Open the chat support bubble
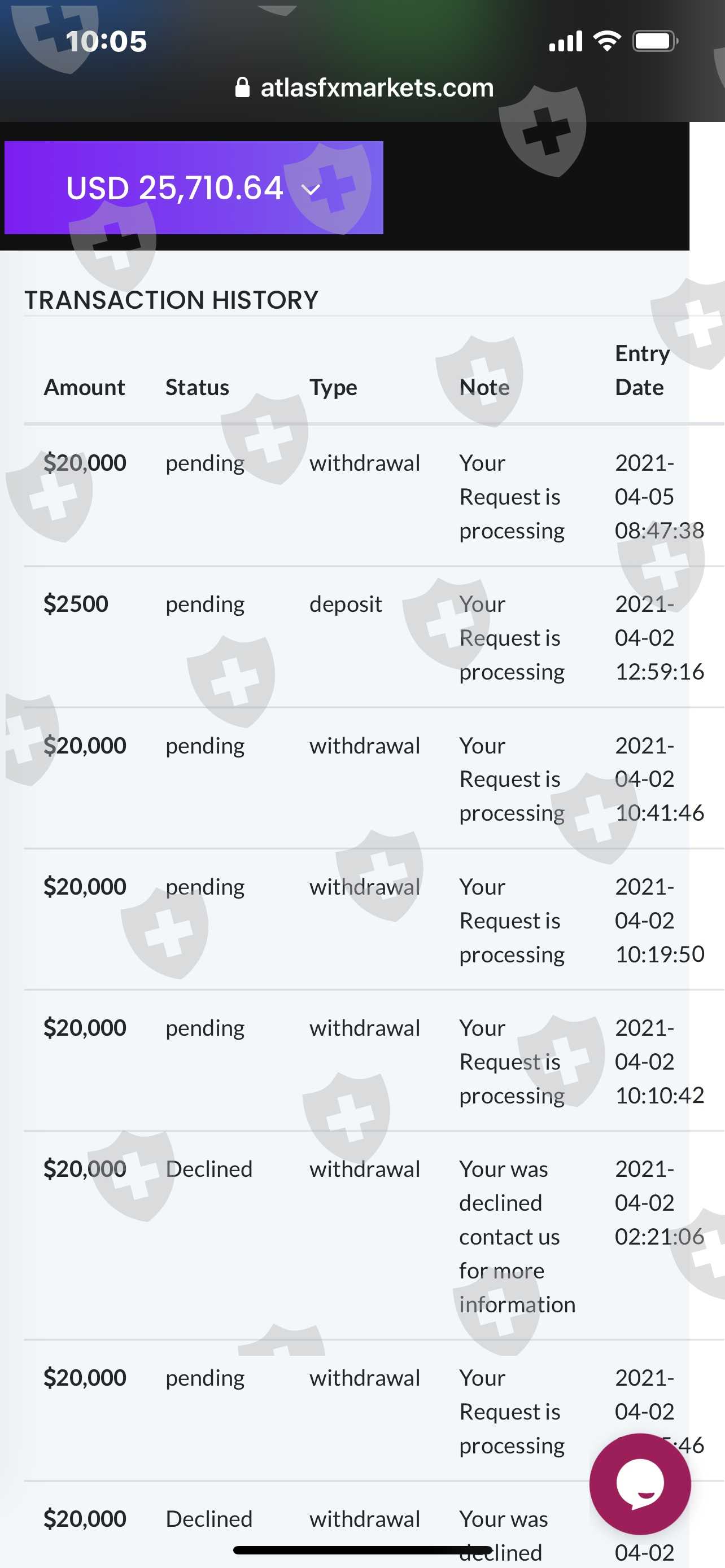725x1568 pixels. (x=639, y=1483)
